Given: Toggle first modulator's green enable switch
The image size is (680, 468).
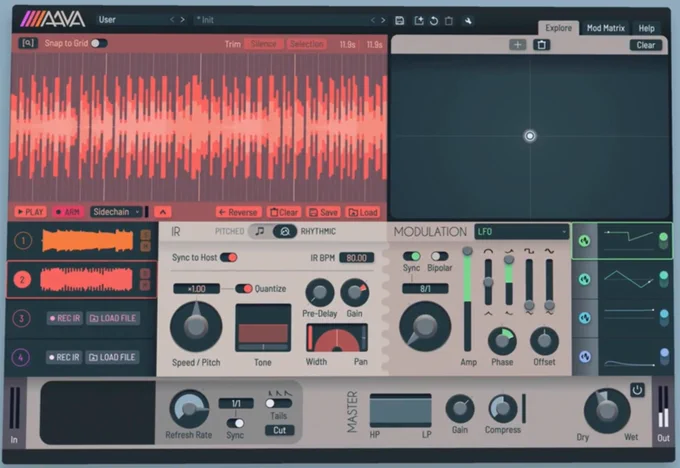Looking at the screenshot, I should click(x=663, y=240).
